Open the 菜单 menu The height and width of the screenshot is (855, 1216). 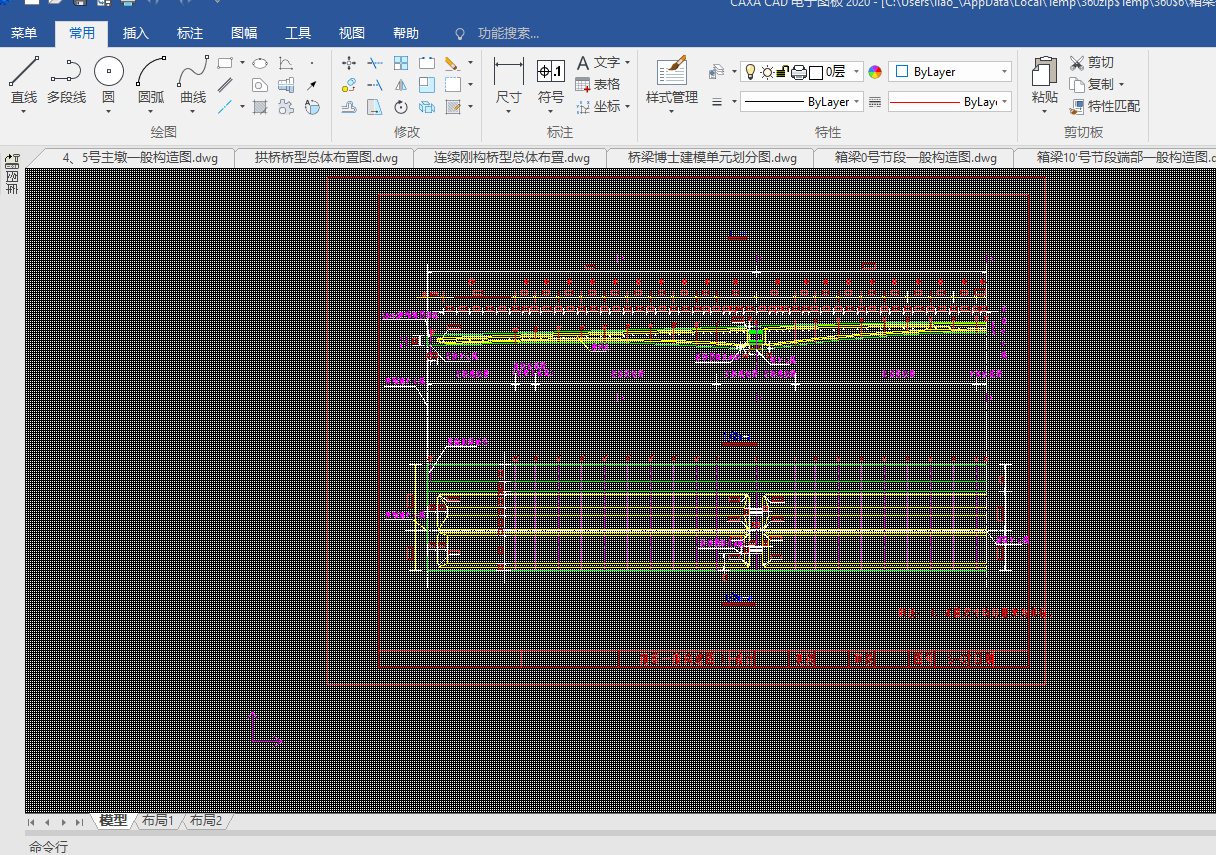pos(24,34)
